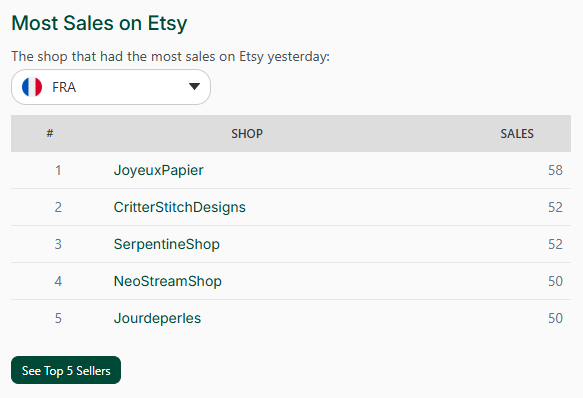Screen dimensions: 583x398
Task: Click the # column header
Action: (50, 133)
